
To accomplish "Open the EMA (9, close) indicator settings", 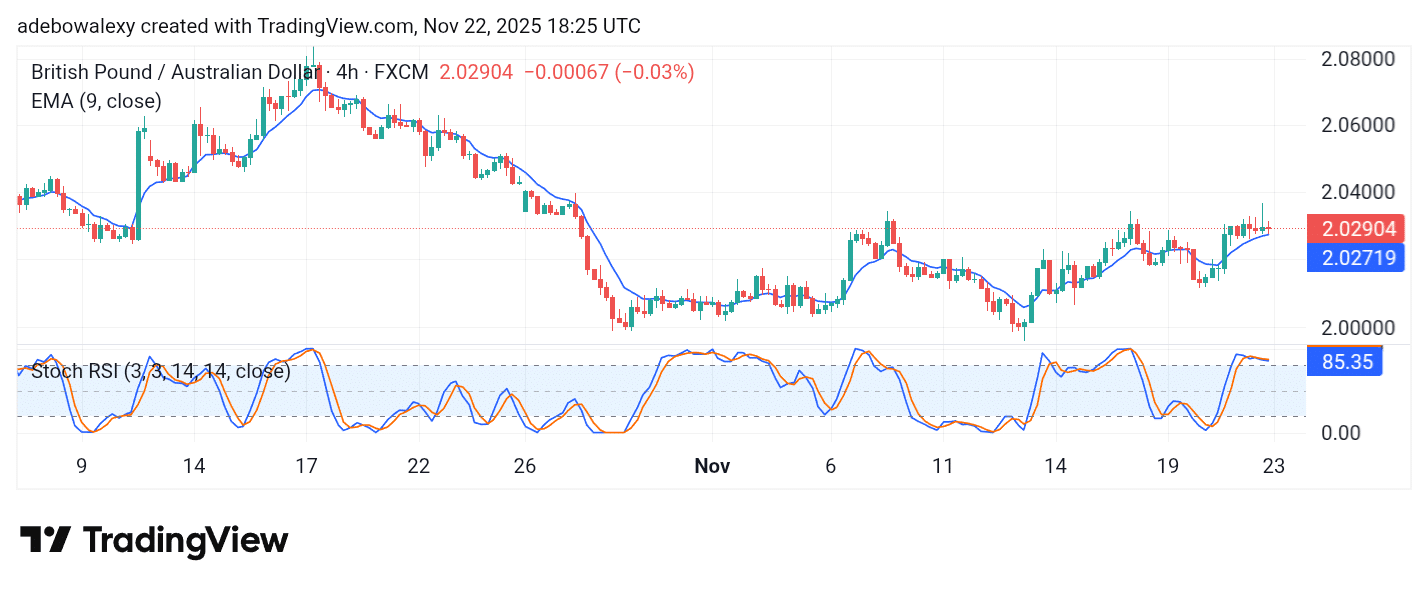I will click(95, 101).
